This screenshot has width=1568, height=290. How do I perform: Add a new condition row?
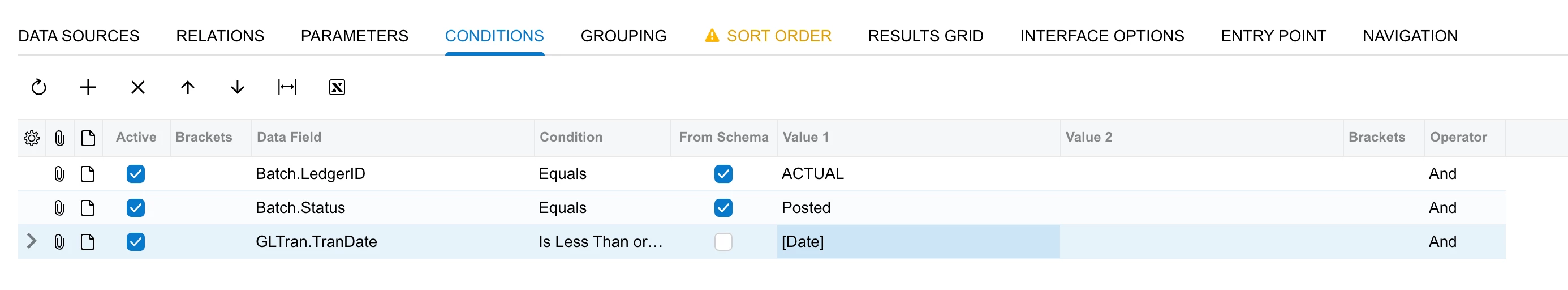88,87
